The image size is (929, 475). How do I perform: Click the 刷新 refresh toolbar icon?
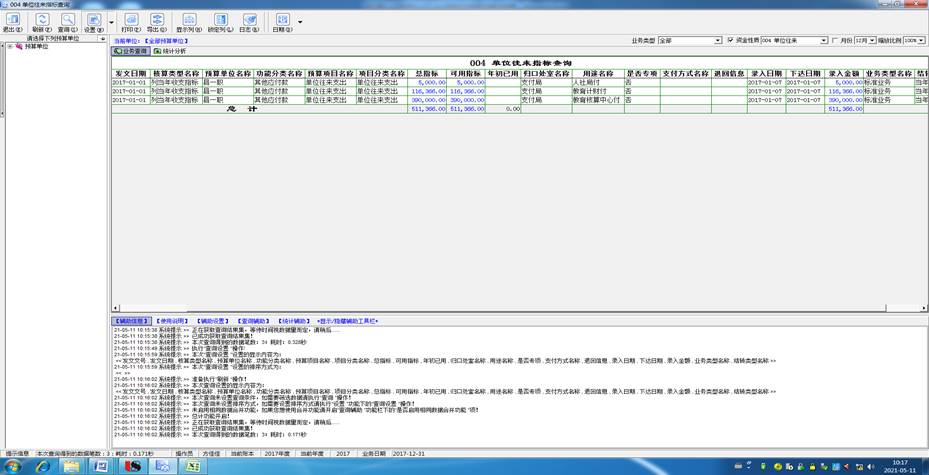42,23
